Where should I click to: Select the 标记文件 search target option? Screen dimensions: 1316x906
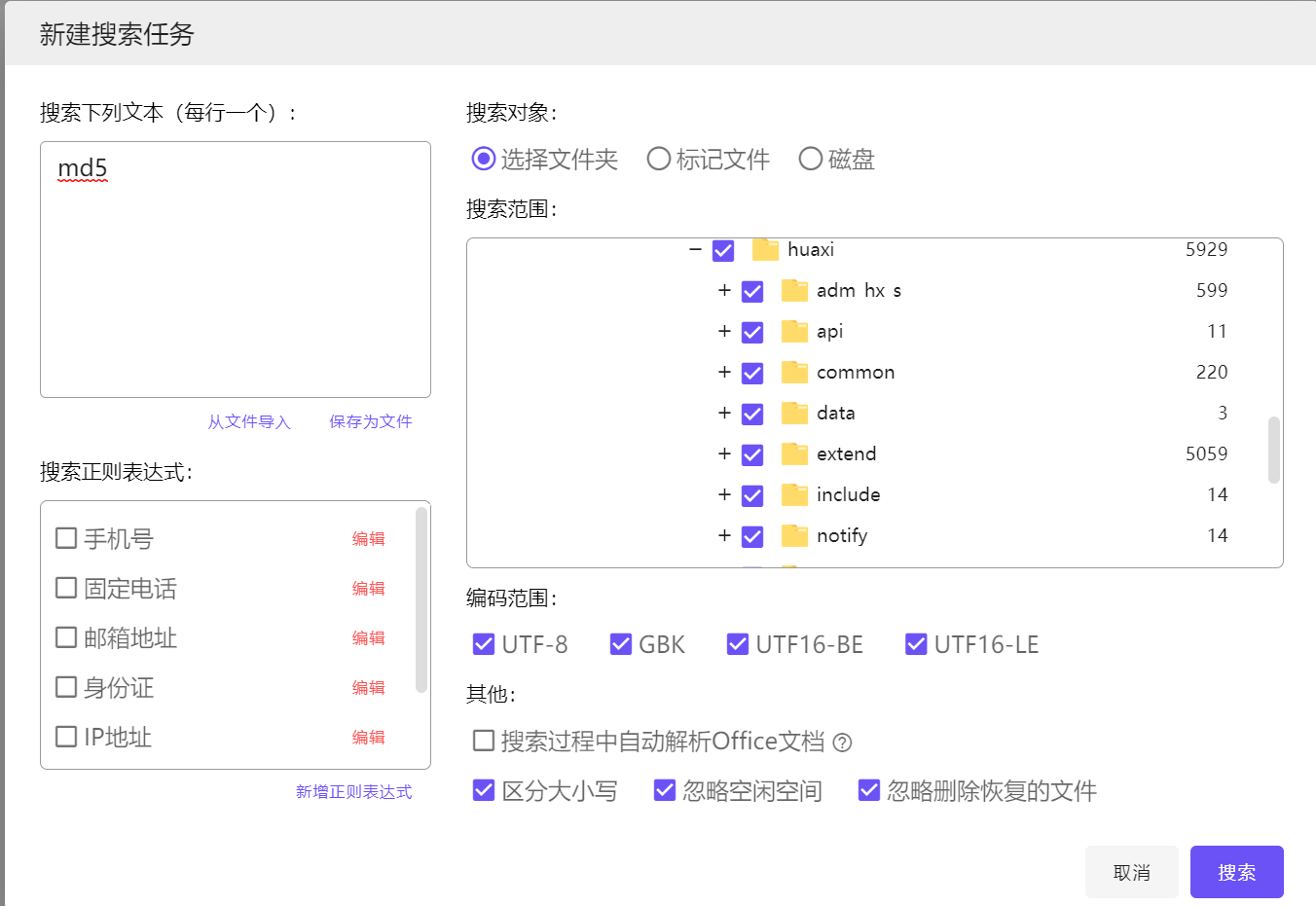pos(659,159)
